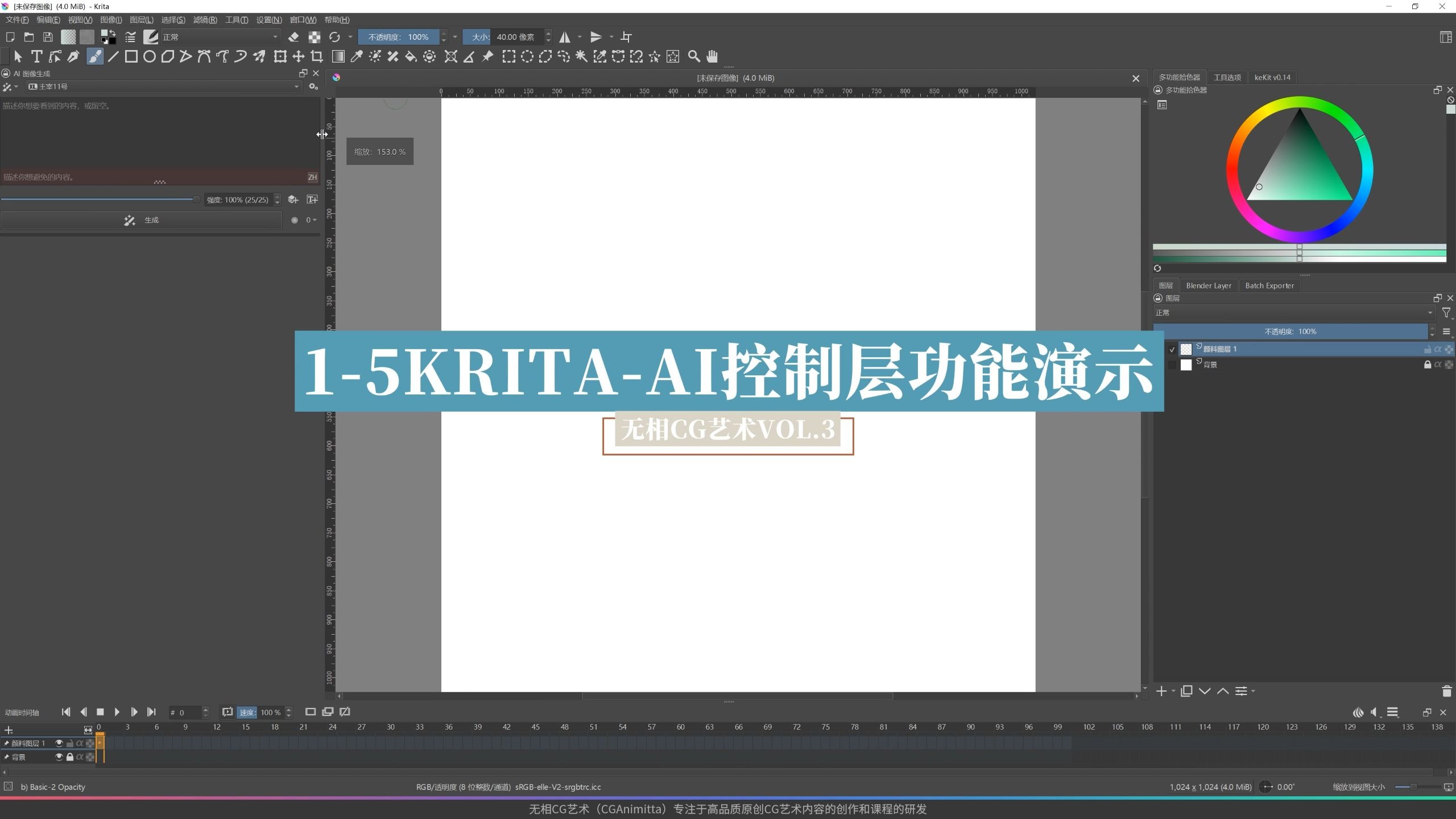The height and width of the screenshot is (819, 1456).
Task: Open layer blend mode 正常 dropdown
Action: click(x=1294, y=313)
